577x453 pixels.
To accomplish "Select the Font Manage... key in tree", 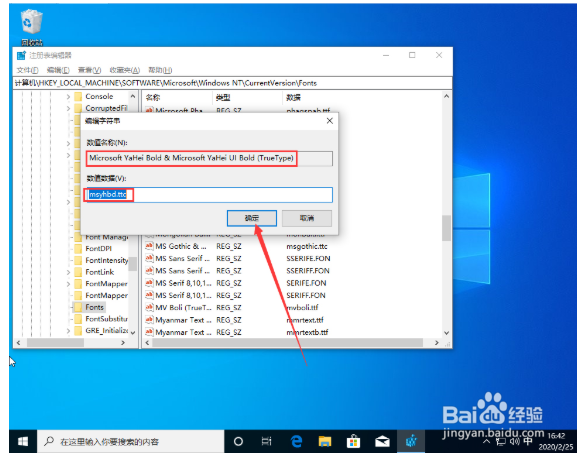I will [107, 237].
